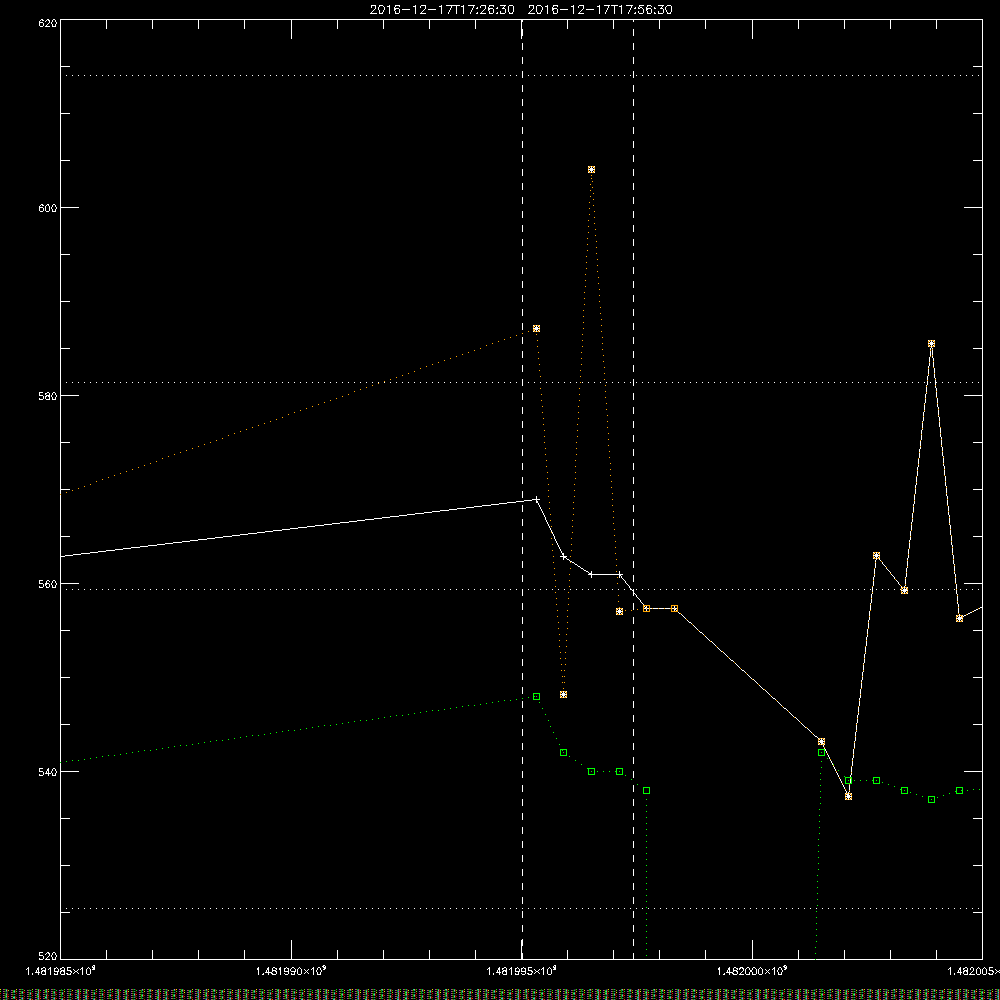Select the lowest orange marker near 537
The width and height of the screenshot is (1000, 1000).
click(x=848, y=797)
